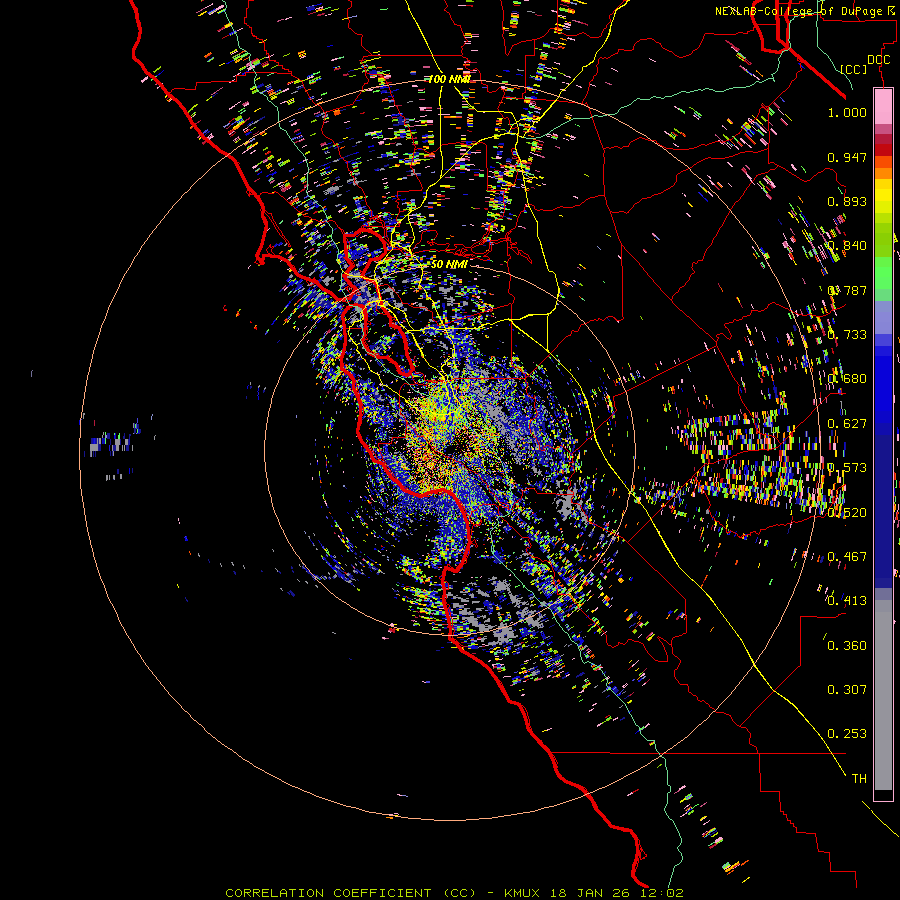This screenshot has height=900, width=900.
Task: Click the 0.733 scale value
Action: tap(847, 335)
